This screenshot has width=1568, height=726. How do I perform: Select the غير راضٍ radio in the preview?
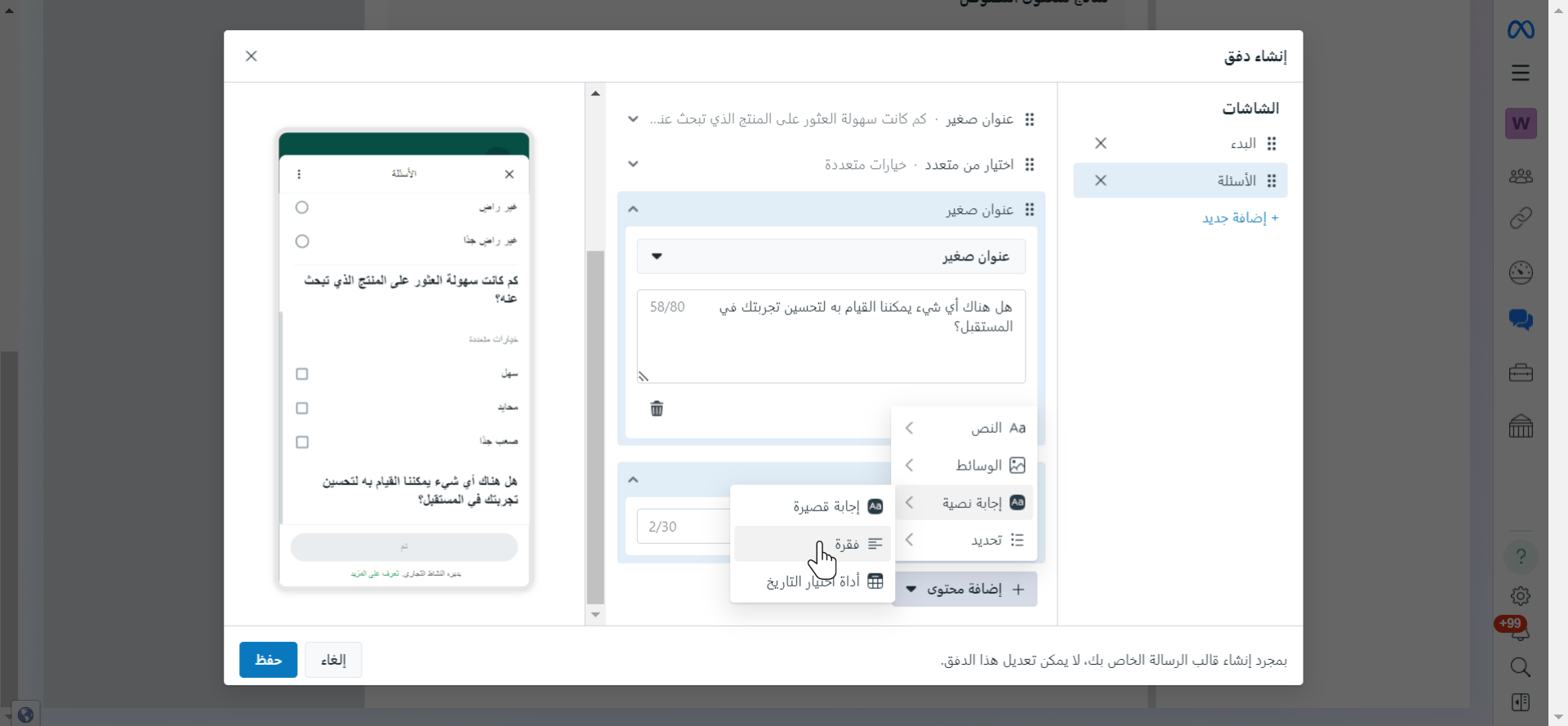[x=302, y=207]
